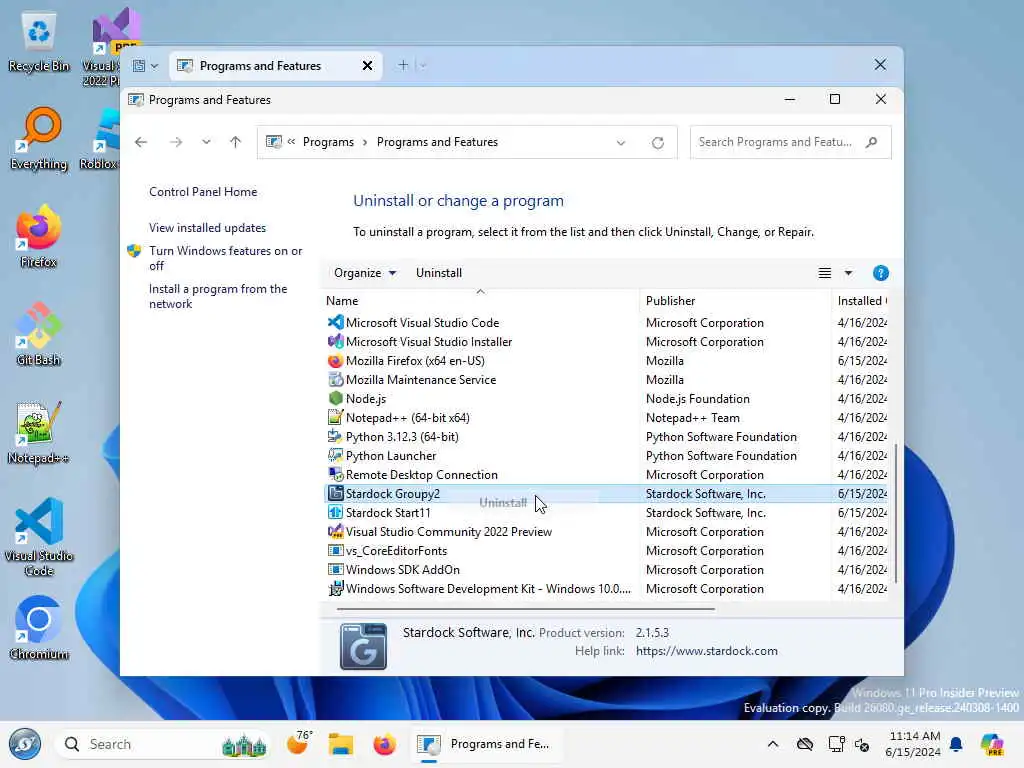Select Windows Software Development Kit entry

606,588
